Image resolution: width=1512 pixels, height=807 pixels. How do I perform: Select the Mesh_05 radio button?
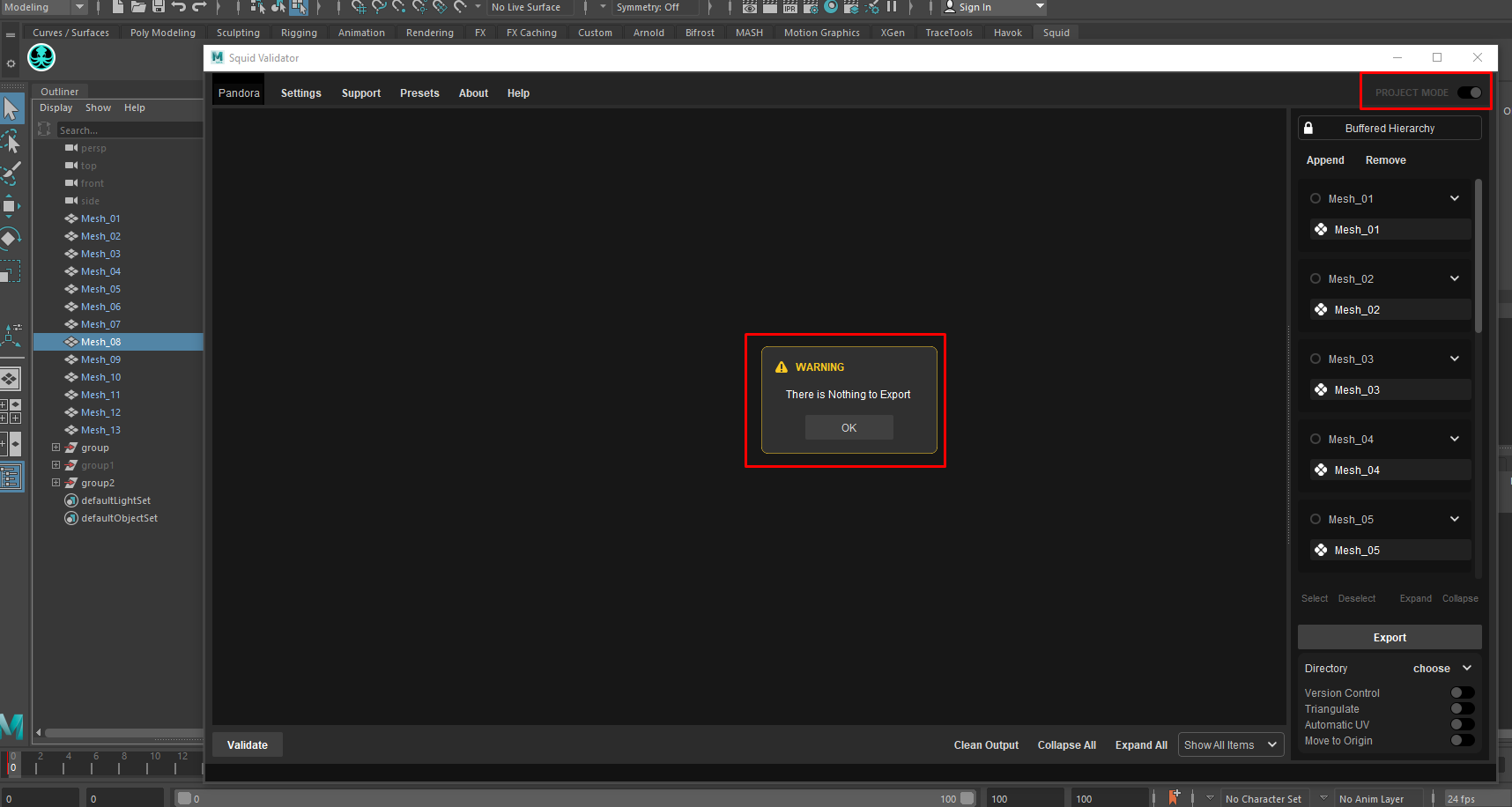click(1316, 519)
